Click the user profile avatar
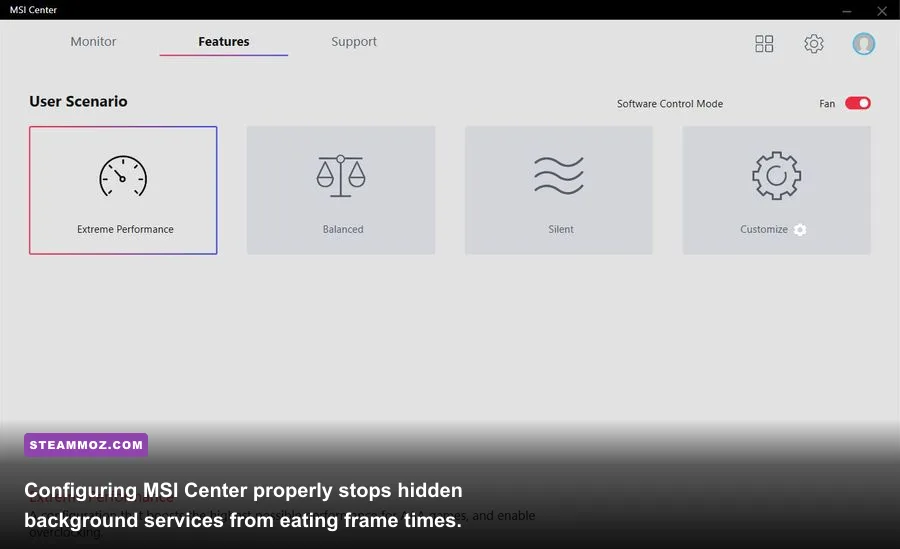The width and height of the screenshot is (900, 549). coord(863,44)
